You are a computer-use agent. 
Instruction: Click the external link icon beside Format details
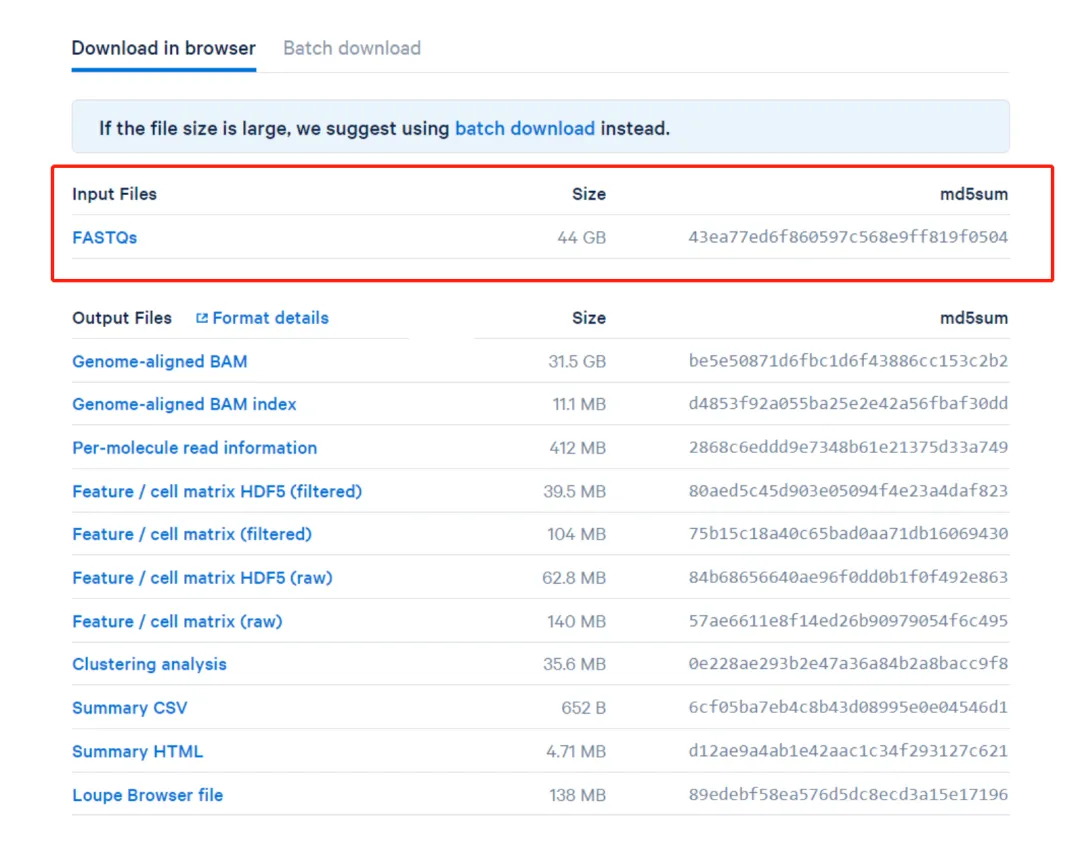coord(202,318)
